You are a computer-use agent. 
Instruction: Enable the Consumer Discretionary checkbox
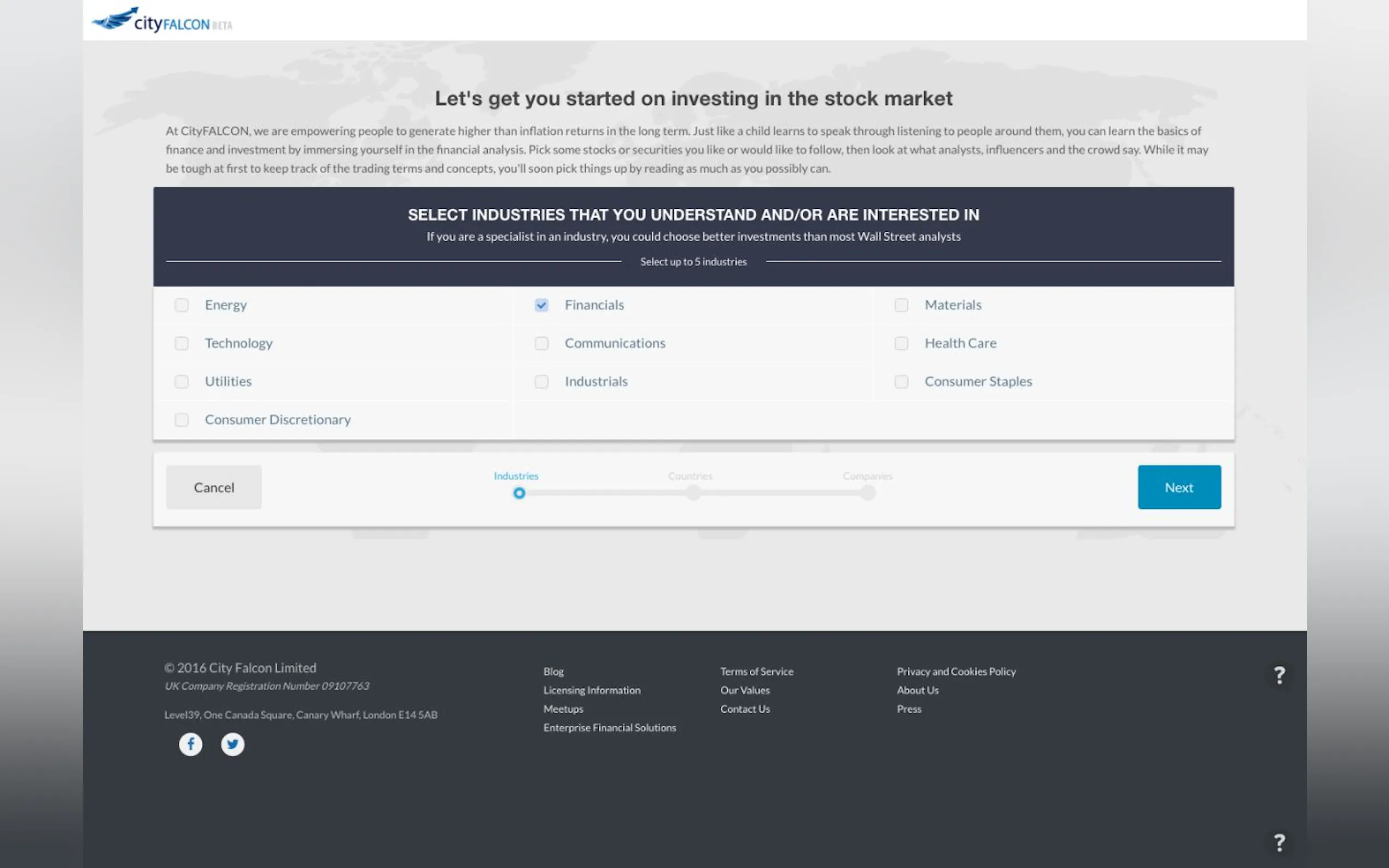click(182, 420)
